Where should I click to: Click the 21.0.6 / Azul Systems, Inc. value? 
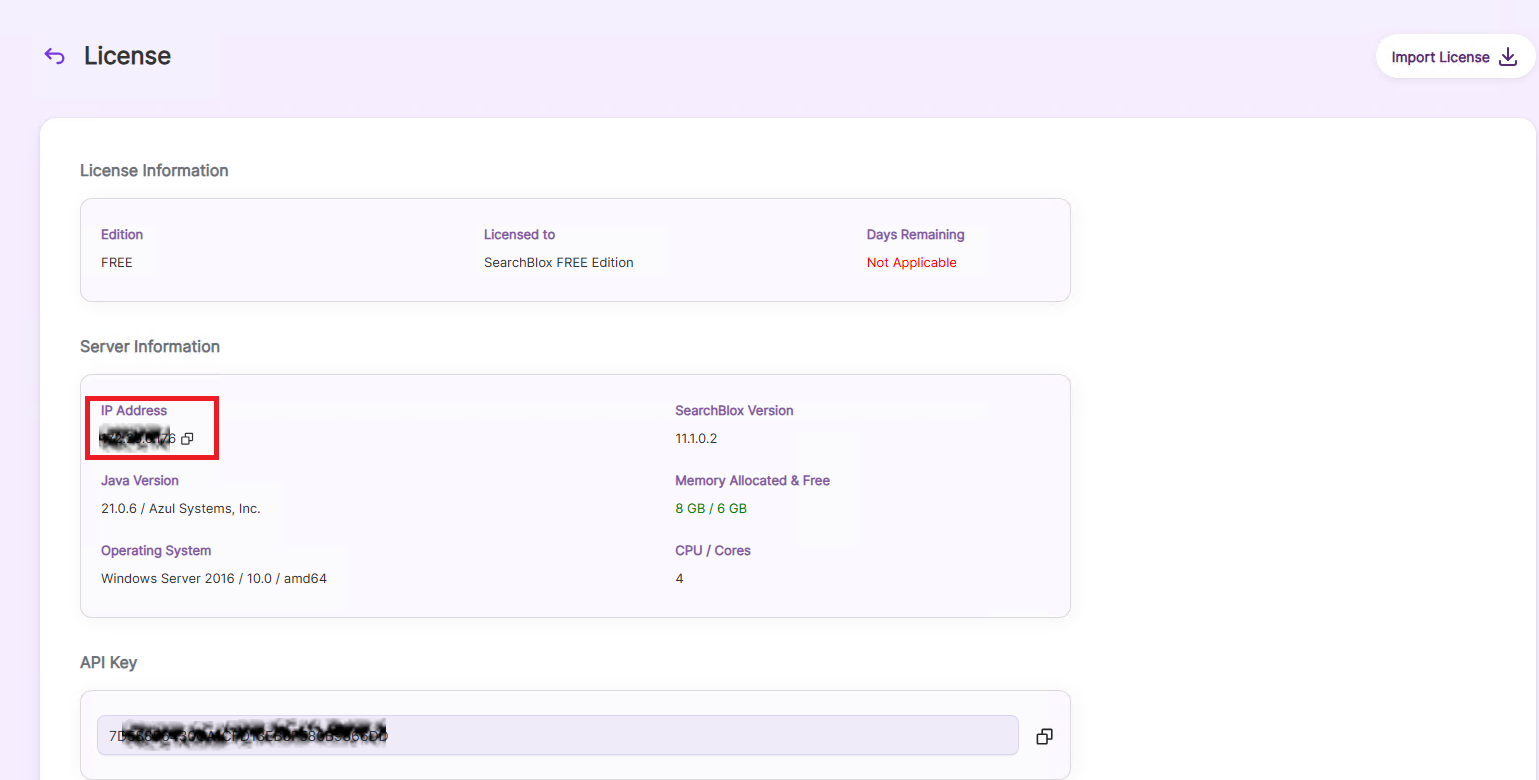tap(181, 508)
